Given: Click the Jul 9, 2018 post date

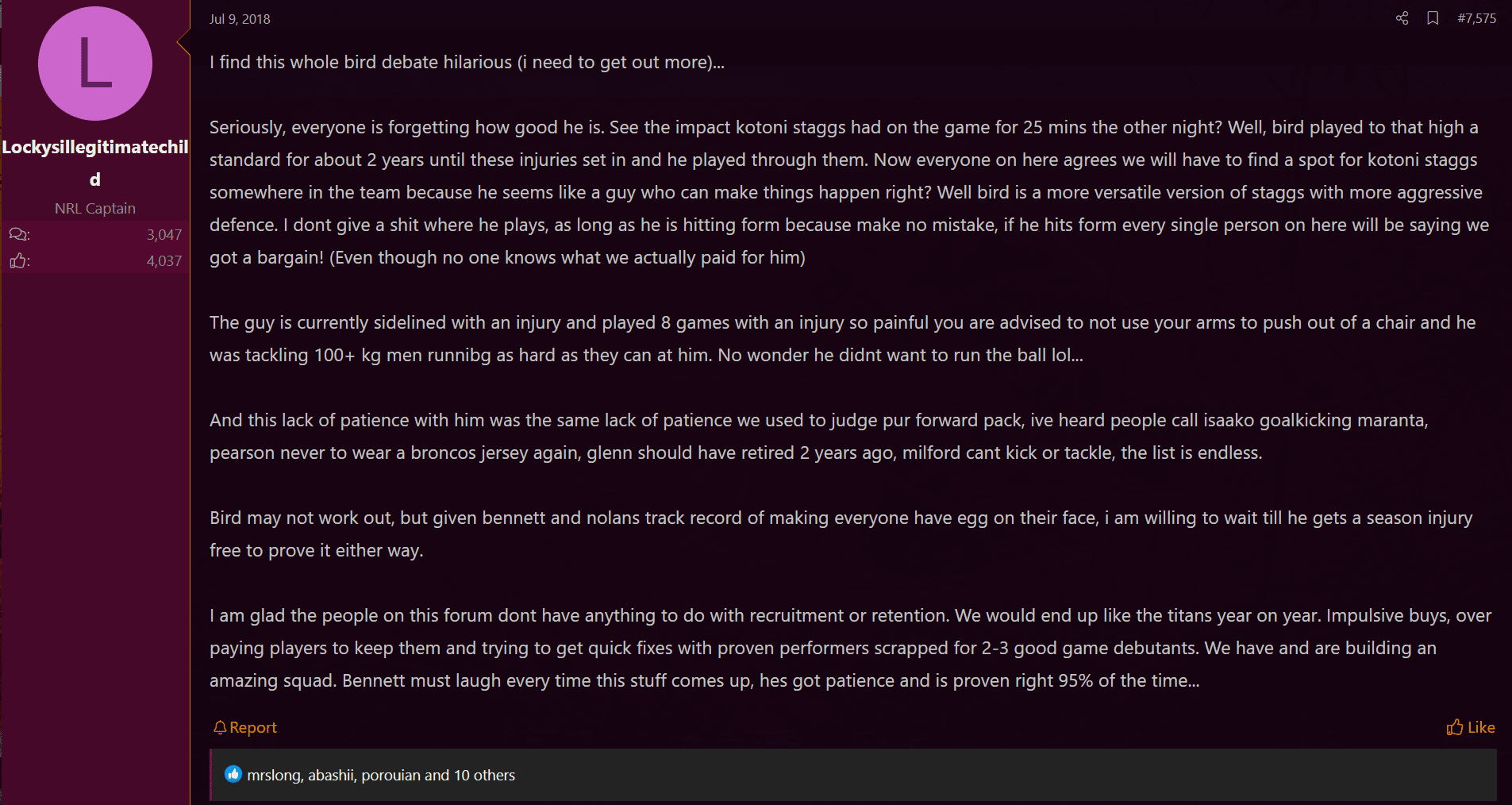Looking at the screenshot, I should 240,19.
